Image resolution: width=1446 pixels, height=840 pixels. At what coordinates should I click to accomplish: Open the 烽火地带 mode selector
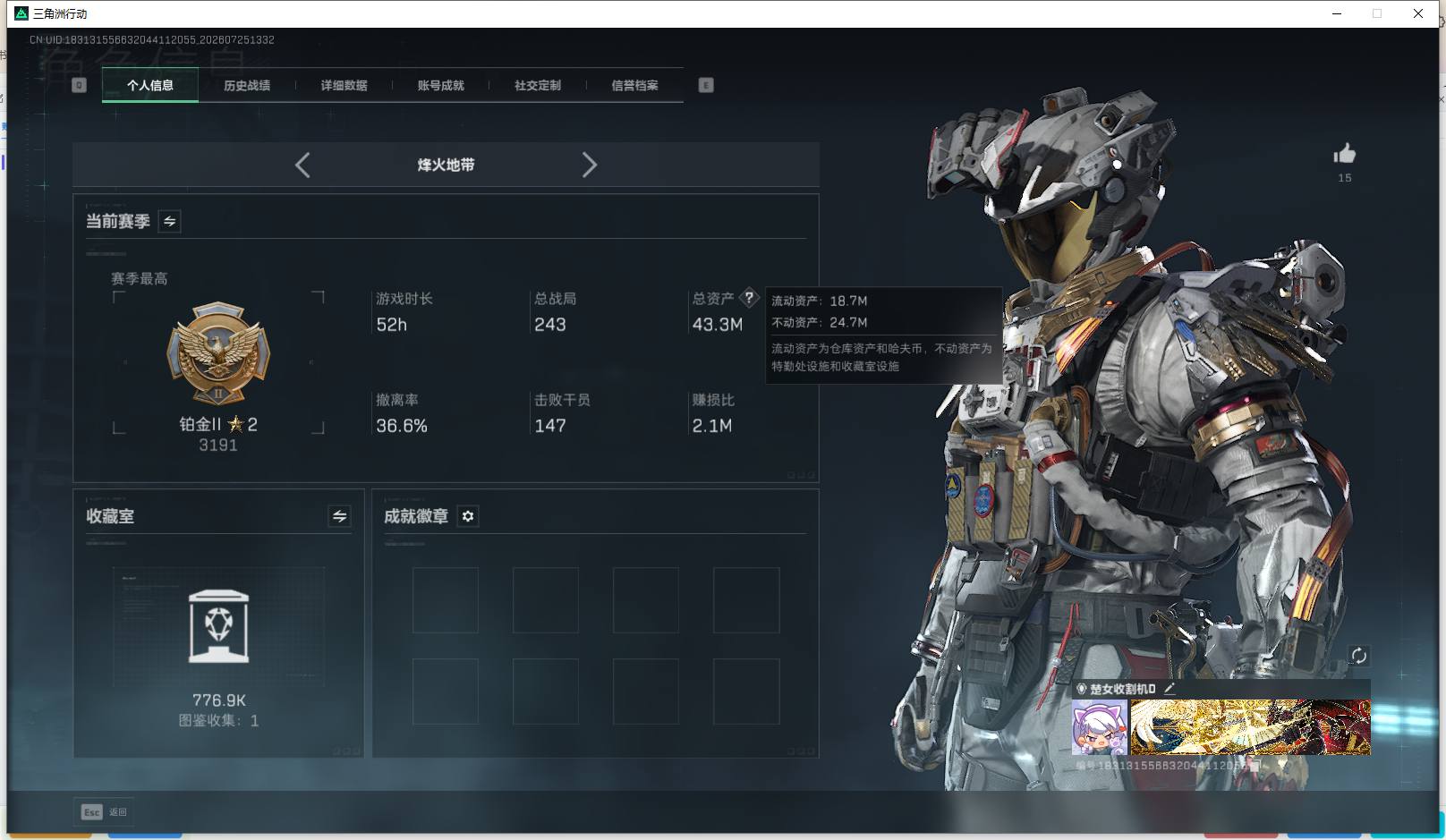[x=446, y=165]
